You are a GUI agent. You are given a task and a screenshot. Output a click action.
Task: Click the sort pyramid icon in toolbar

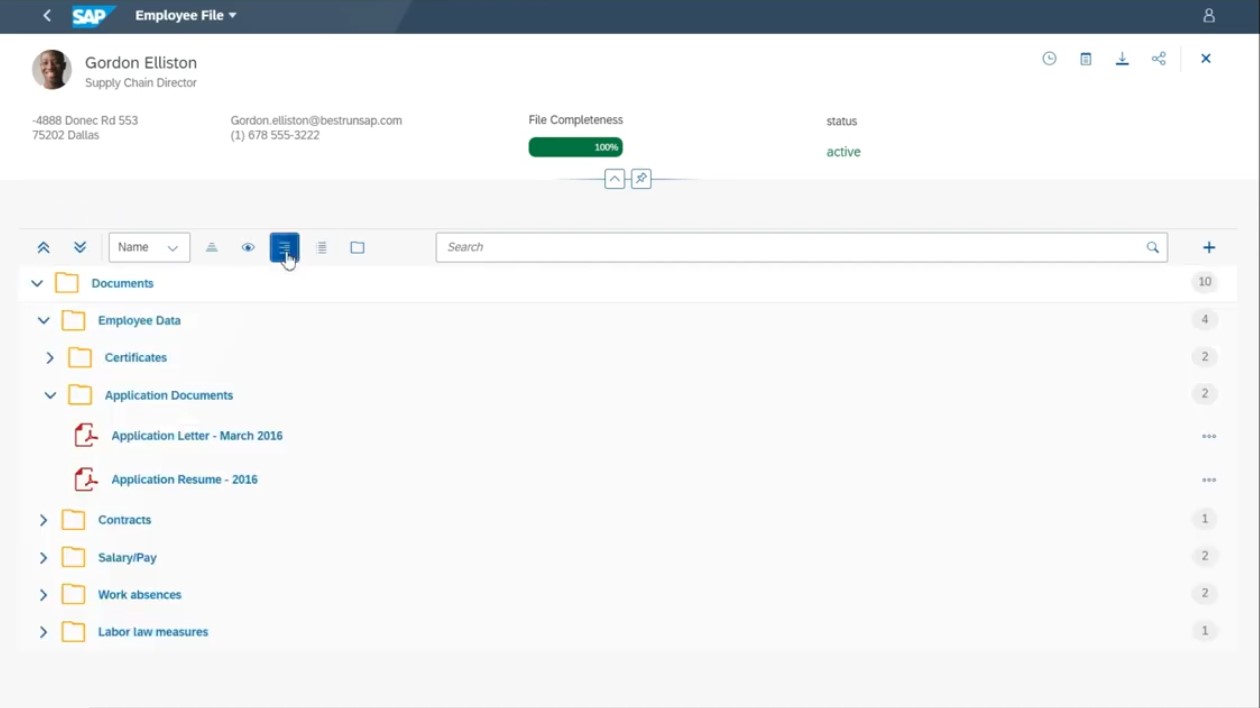click(x=212, y=247)
